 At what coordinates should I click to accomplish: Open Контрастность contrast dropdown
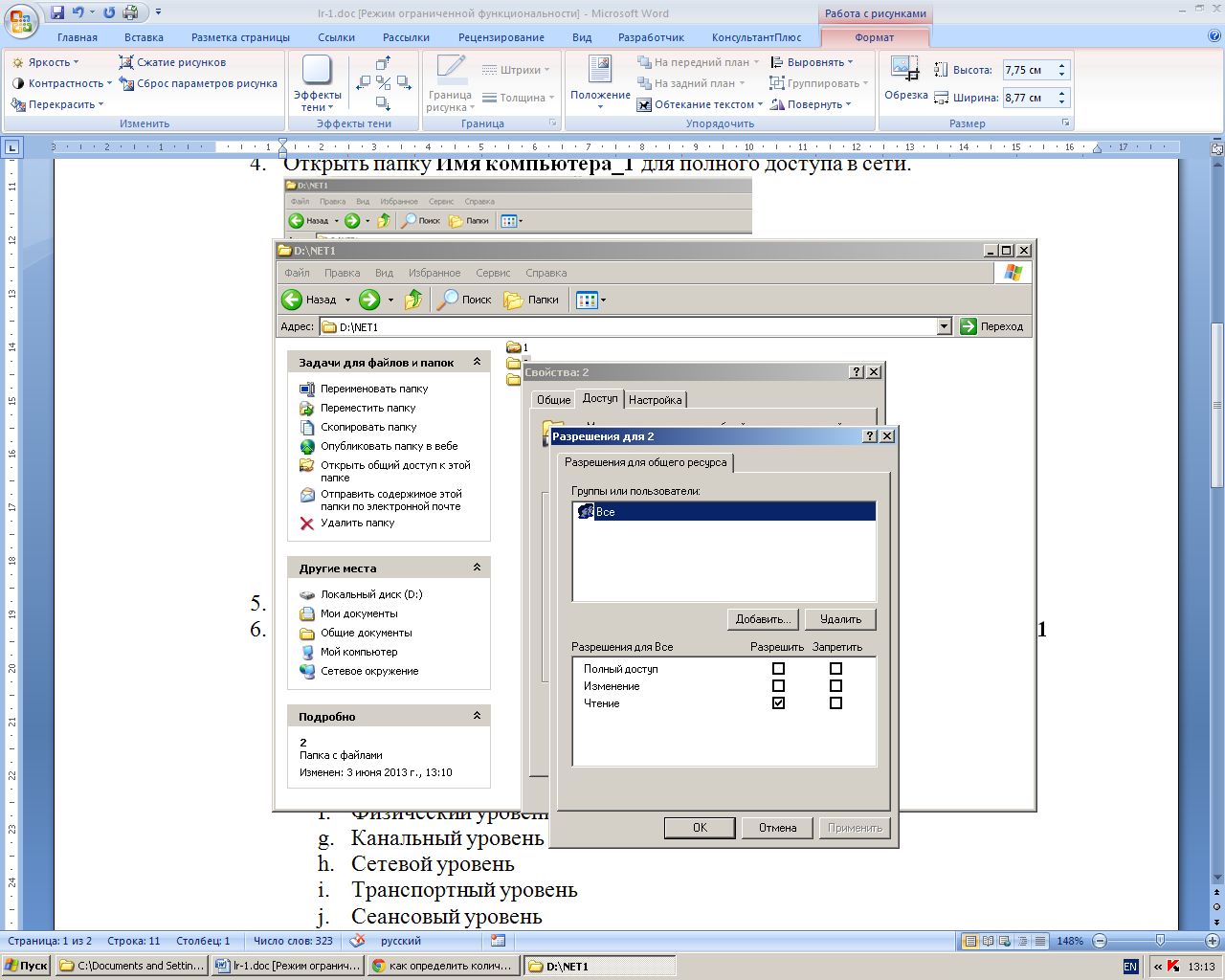click(61, 83)
